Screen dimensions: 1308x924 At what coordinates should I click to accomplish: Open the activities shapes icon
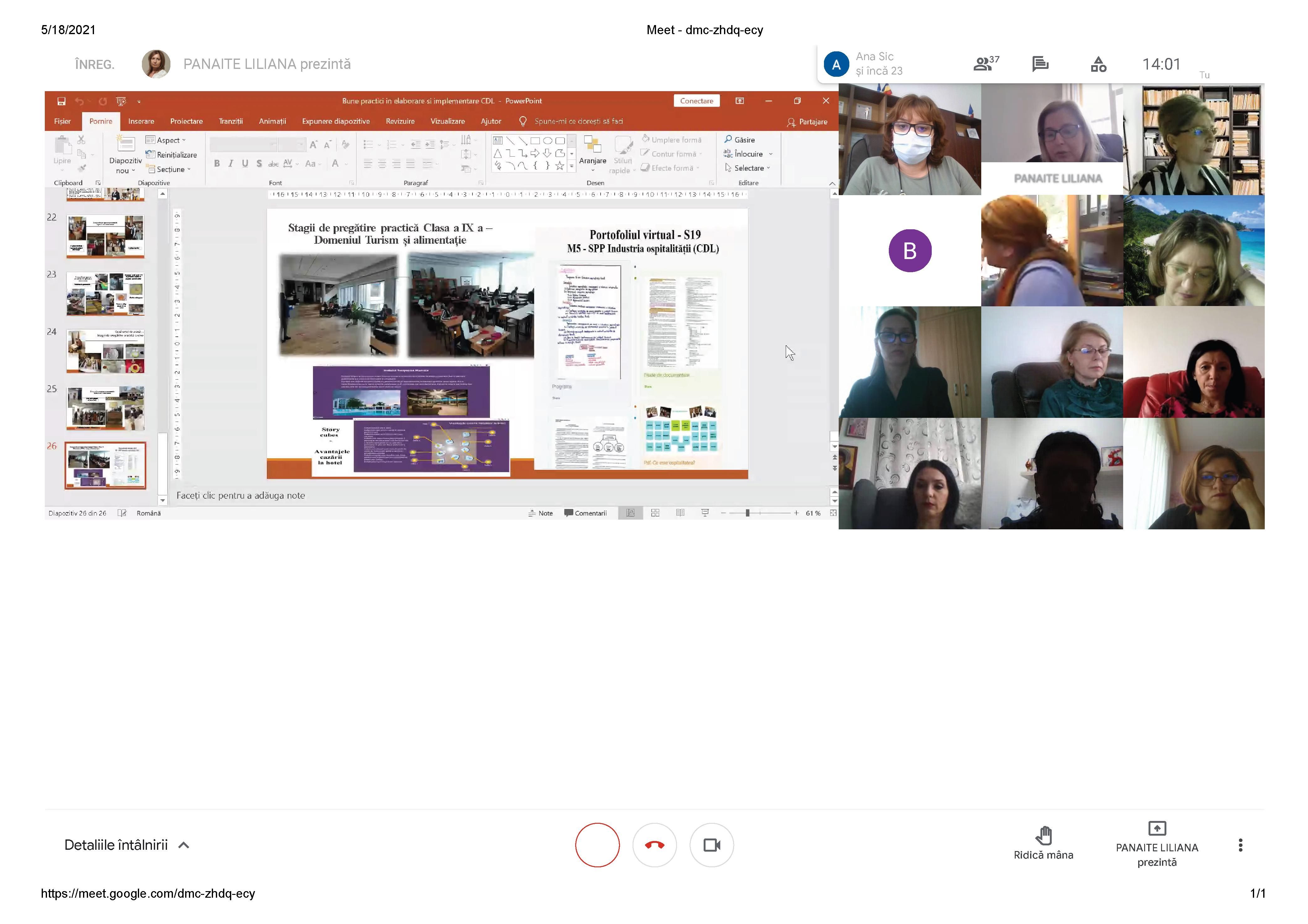pos(1098,64)
